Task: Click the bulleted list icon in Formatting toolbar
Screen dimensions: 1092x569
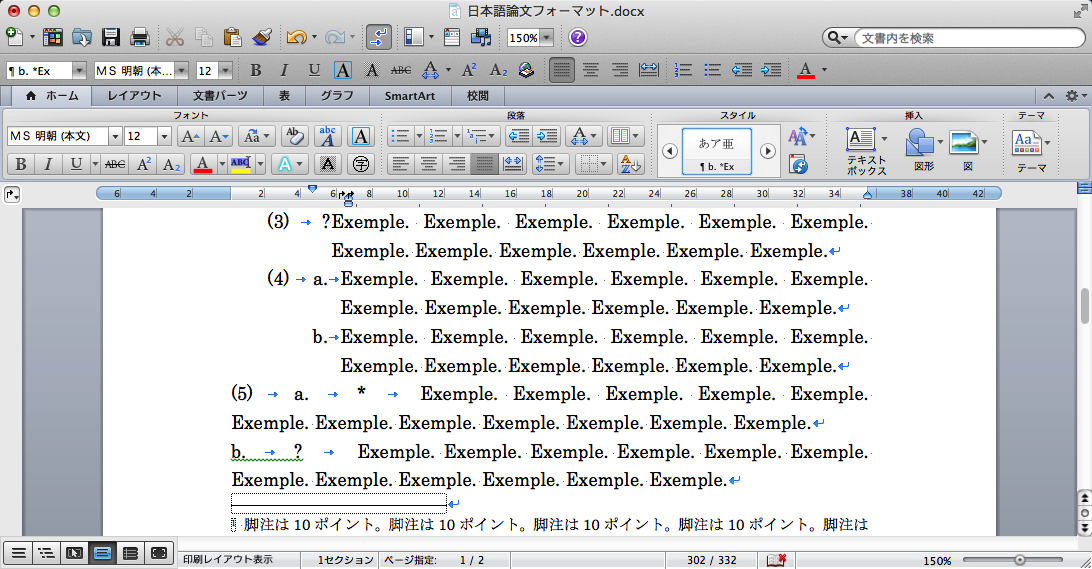Action: tap(712, 70)
